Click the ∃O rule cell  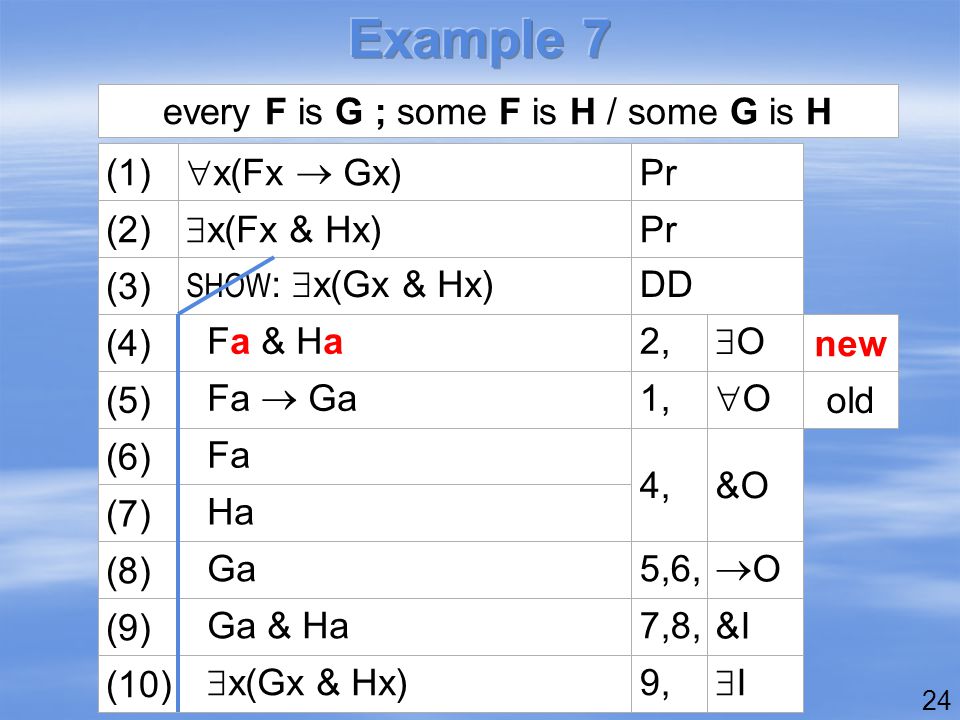(755, 343)
